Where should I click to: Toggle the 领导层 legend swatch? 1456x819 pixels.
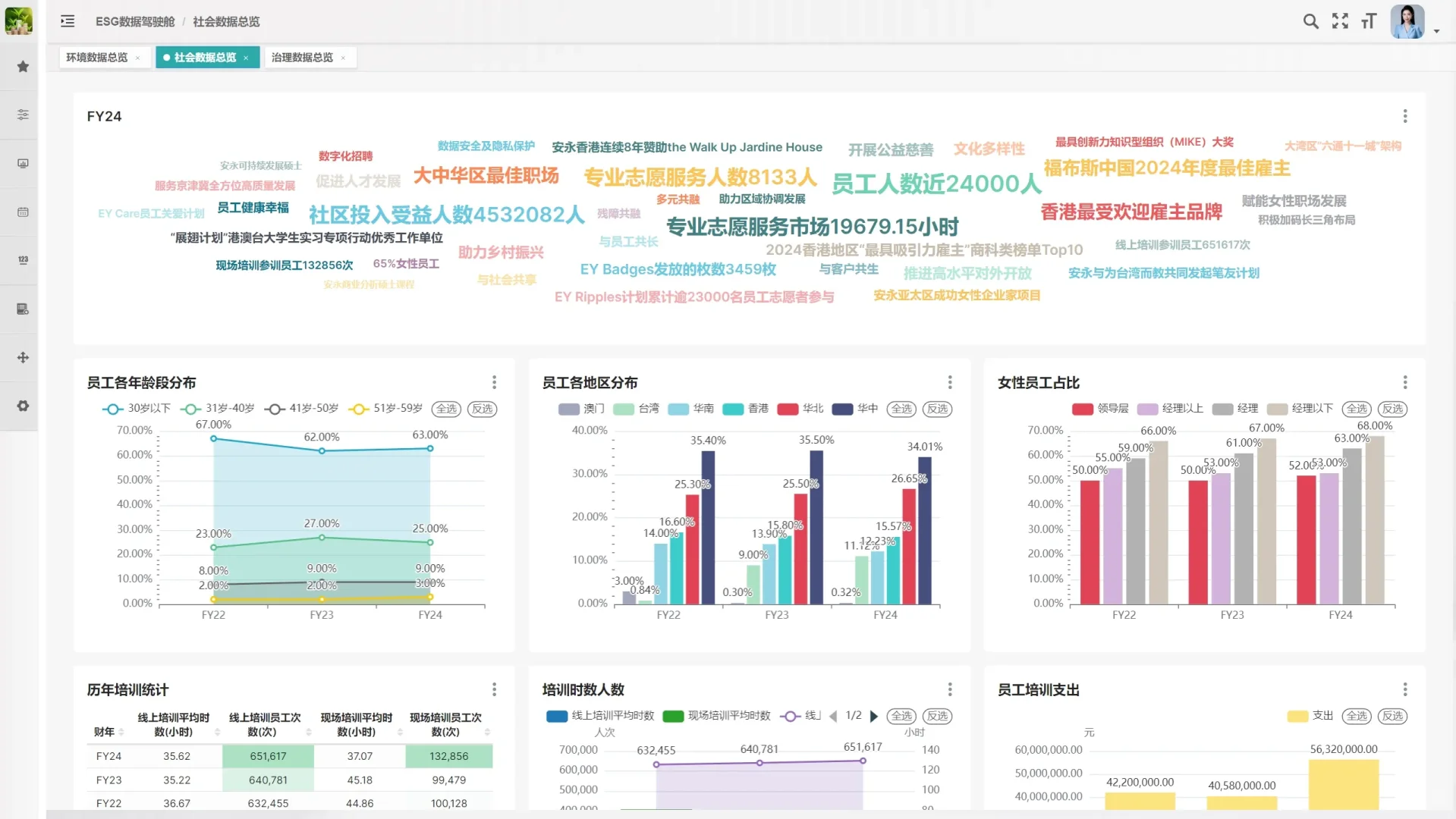(x=1083, y=409)
